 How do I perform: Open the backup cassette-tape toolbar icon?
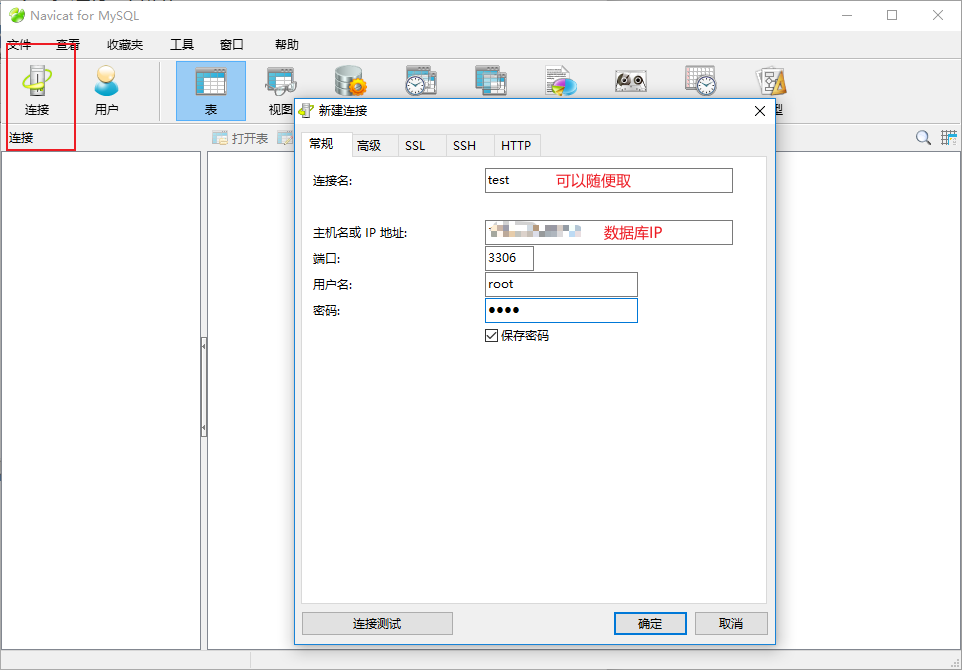pos(631,81)
